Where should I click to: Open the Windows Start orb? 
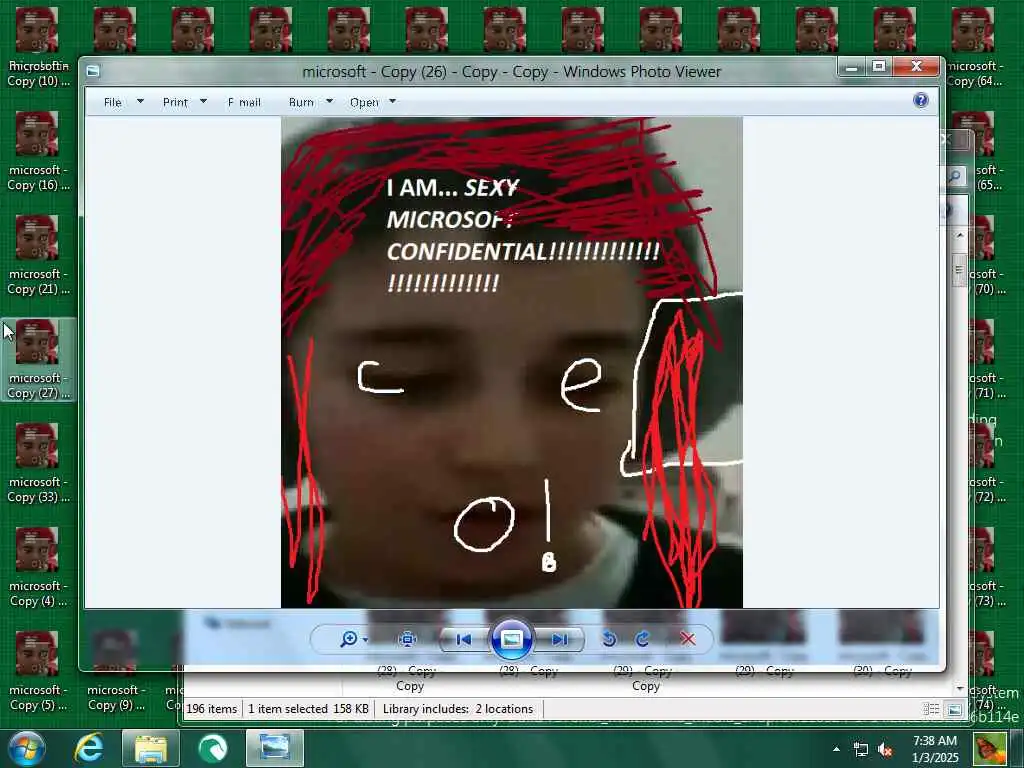coord(27,748)
